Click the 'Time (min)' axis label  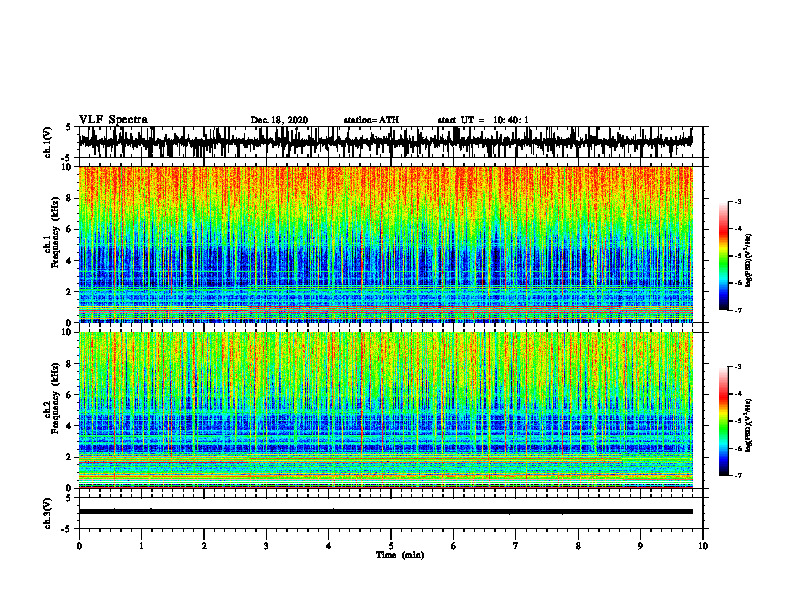pyautogui.click(x=400, y=555)
